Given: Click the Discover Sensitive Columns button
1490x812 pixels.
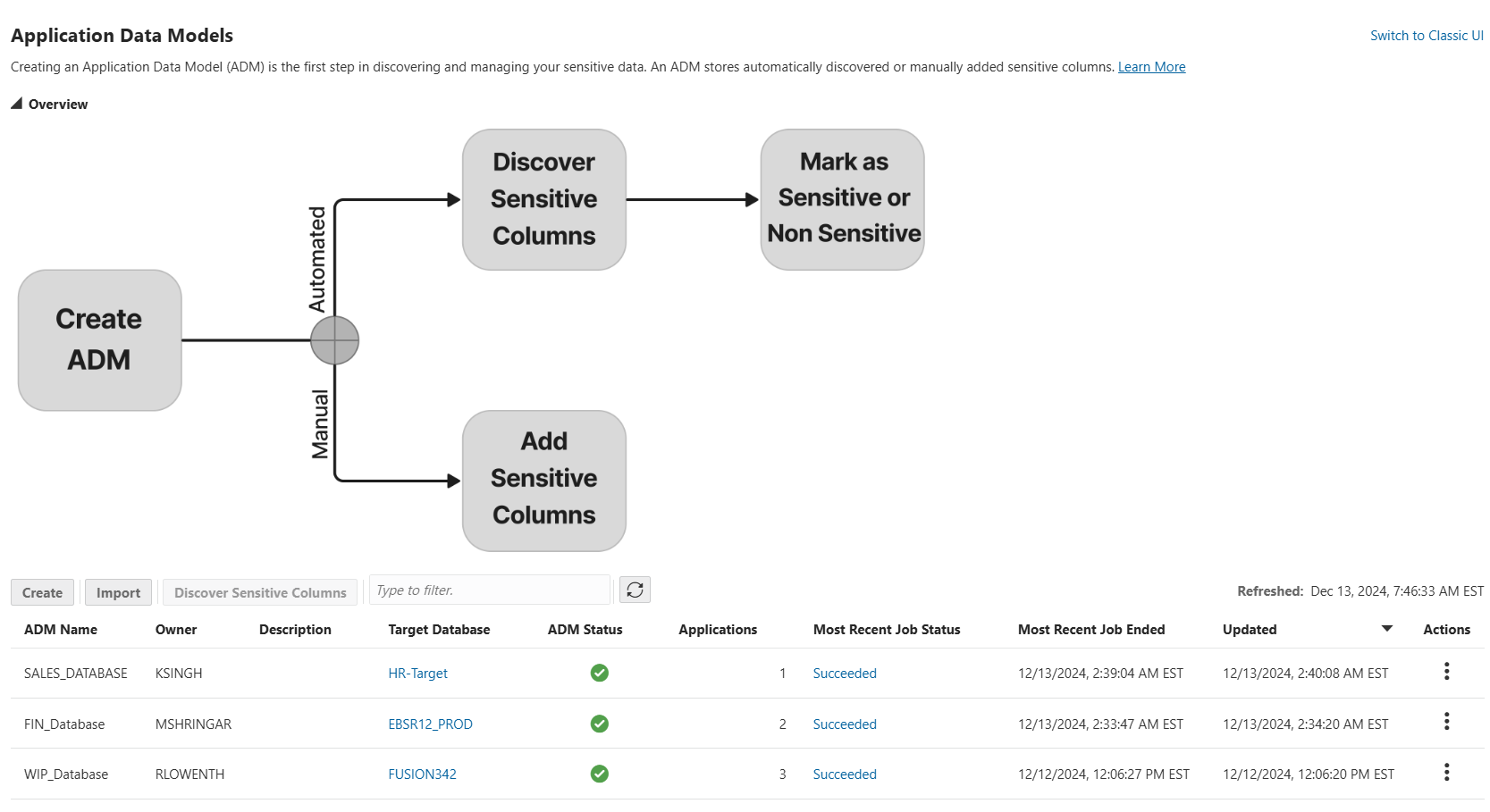Looking at the screenshot, I should [259, 591].
